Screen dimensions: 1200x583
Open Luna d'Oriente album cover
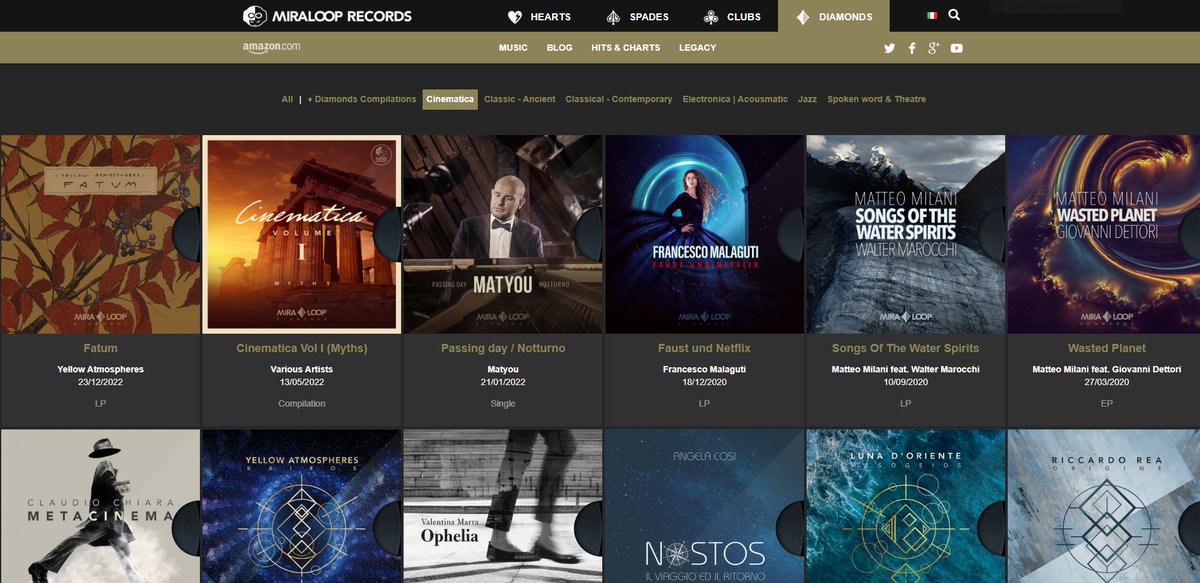click(x=906, y=506)
